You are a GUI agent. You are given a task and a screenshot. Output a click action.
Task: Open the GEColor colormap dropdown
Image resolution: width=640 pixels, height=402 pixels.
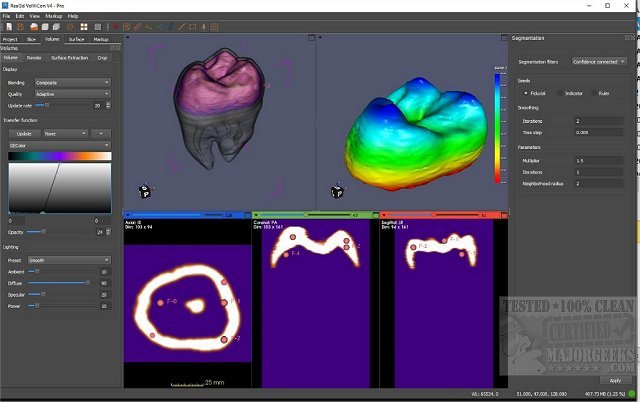[60, 145]
